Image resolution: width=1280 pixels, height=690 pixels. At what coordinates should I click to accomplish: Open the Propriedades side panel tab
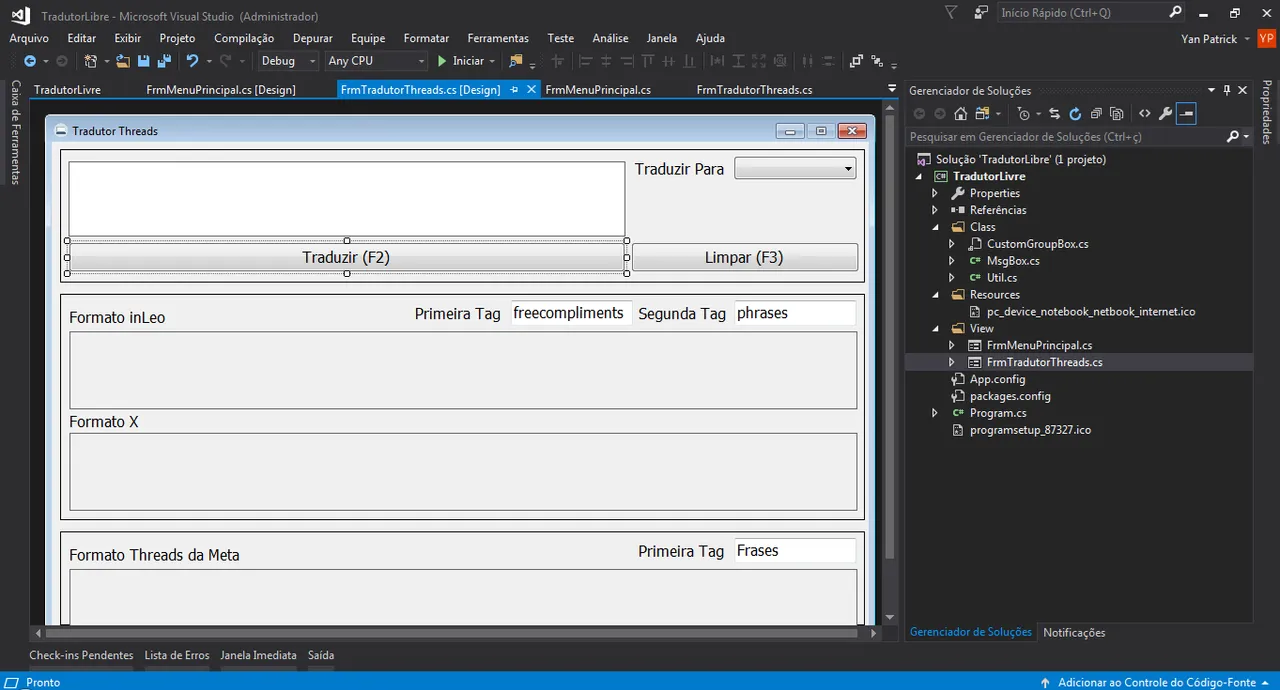(1266, 112)
